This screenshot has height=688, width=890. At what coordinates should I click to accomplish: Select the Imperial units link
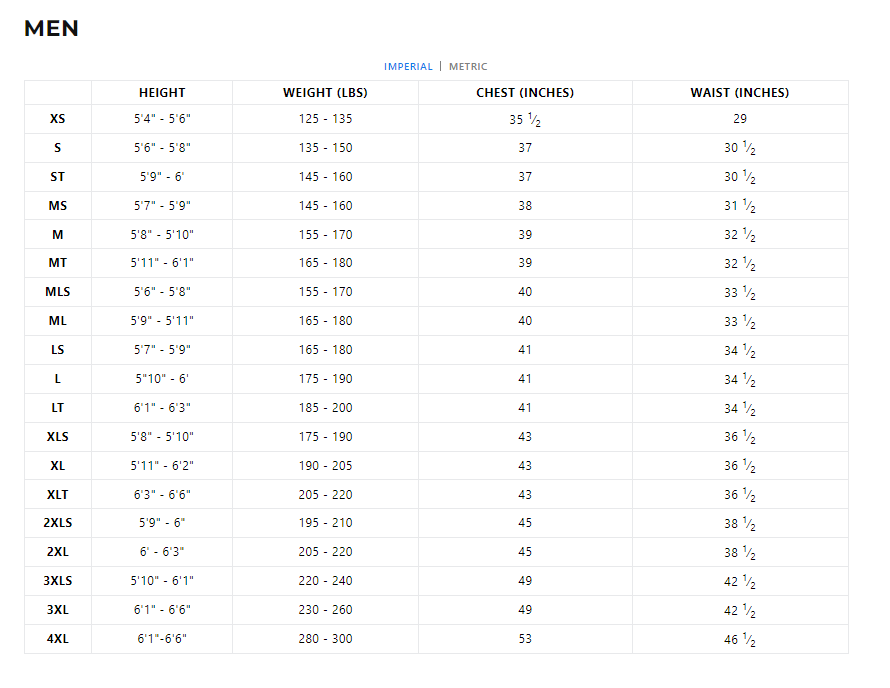408,67
